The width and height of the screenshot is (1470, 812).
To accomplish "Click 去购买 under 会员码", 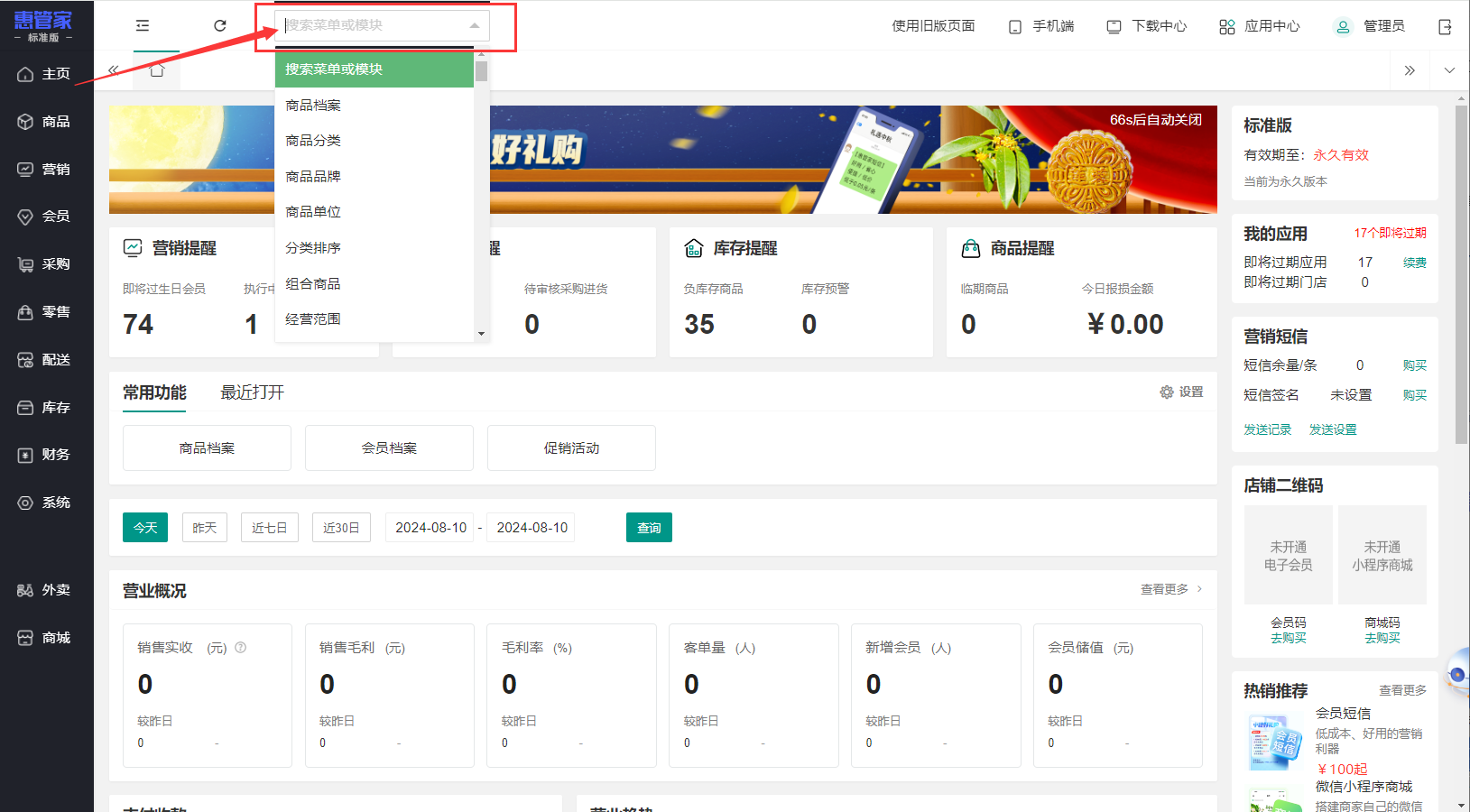I will point(1289,638).
